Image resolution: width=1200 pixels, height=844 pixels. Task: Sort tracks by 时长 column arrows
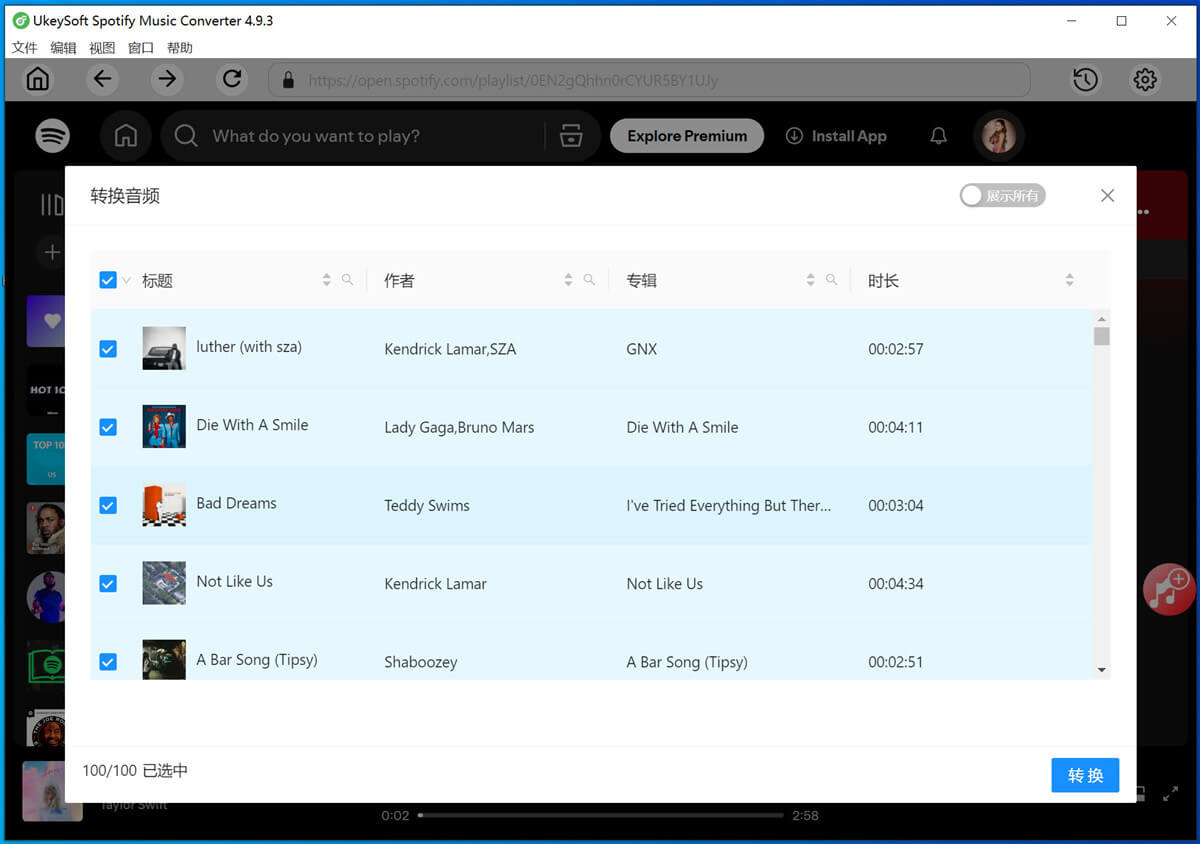pos(1069,280)
